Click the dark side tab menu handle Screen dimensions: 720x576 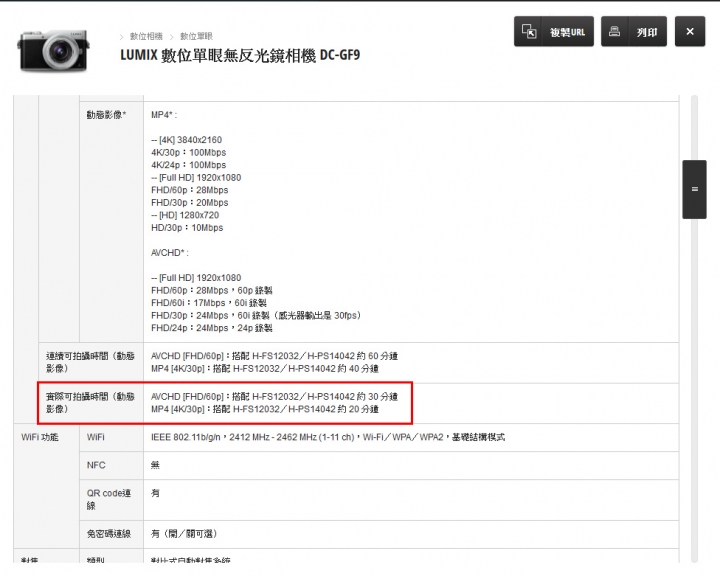point(694,189)
